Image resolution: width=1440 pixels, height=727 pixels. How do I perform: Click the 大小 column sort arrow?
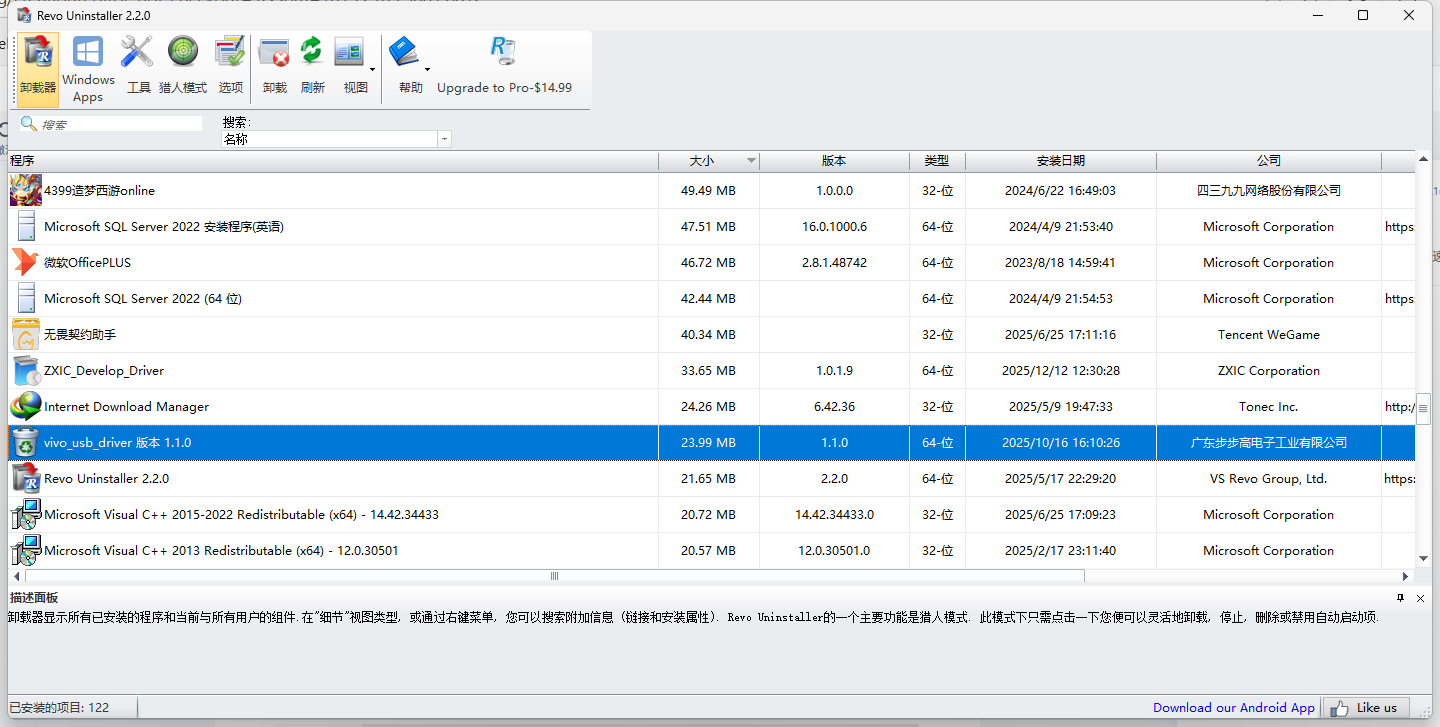[x=751, y=161]
